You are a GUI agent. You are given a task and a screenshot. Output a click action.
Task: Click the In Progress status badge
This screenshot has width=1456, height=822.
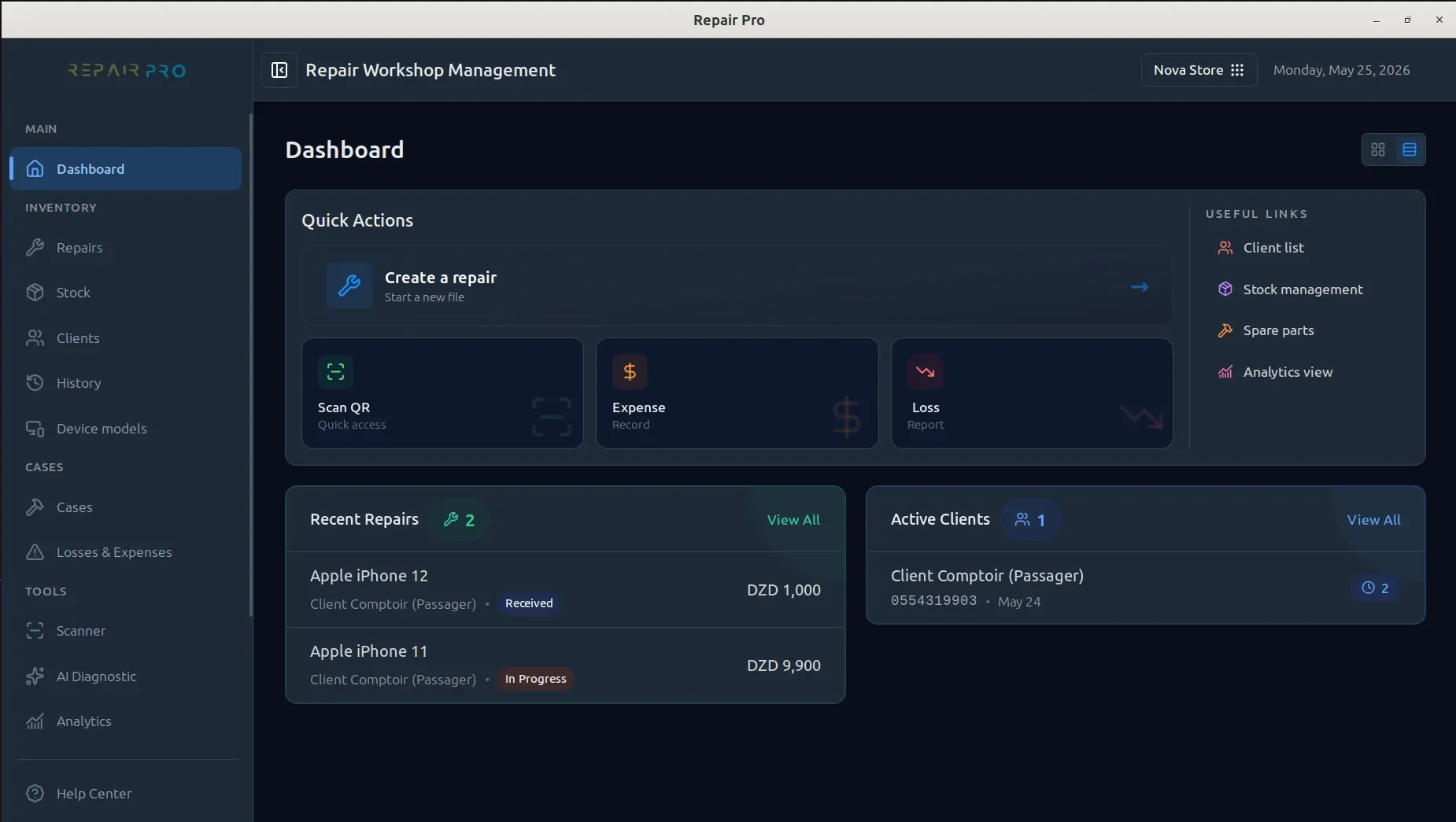tap(535, 679)
